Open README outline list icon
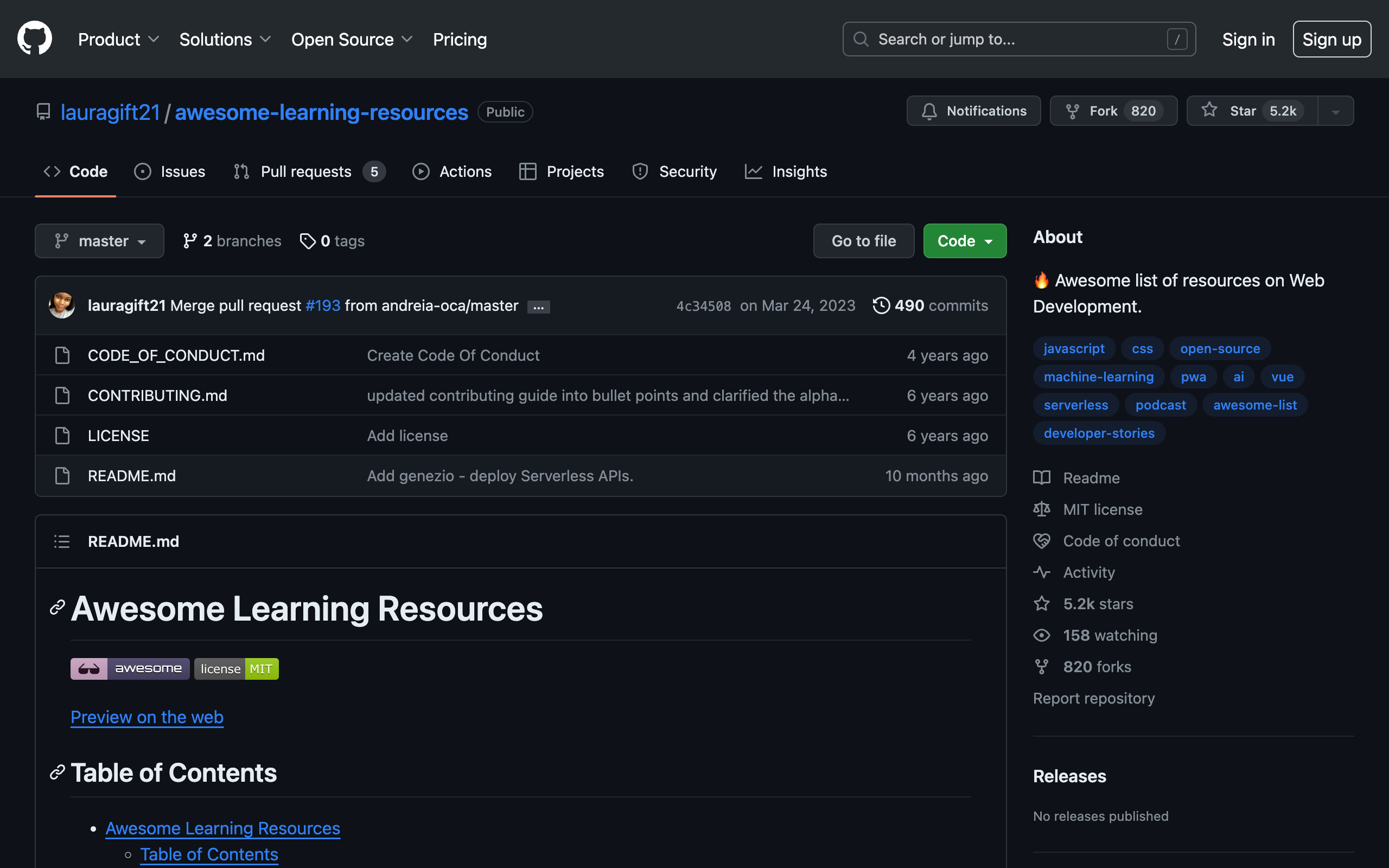Screen dimensions: 1389x868 tap(62, 541)
